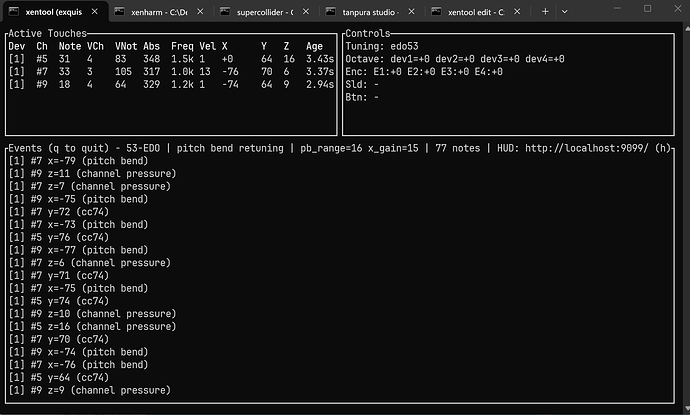Click the scrollbar up arrow
The image size is (690, 415).
687,29
